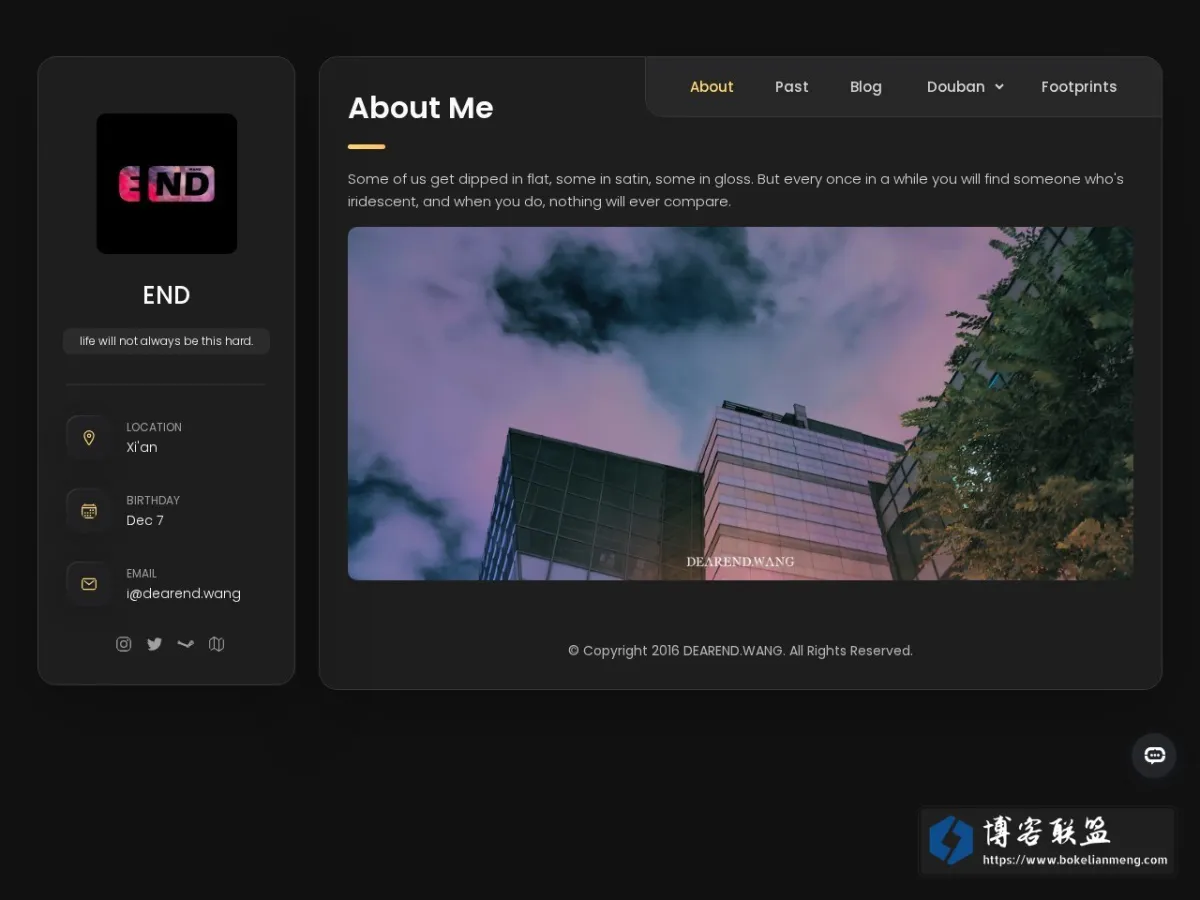Click the "END" name under the avatar
Viewport: 1200px width, 900px height.
[166, 295]
